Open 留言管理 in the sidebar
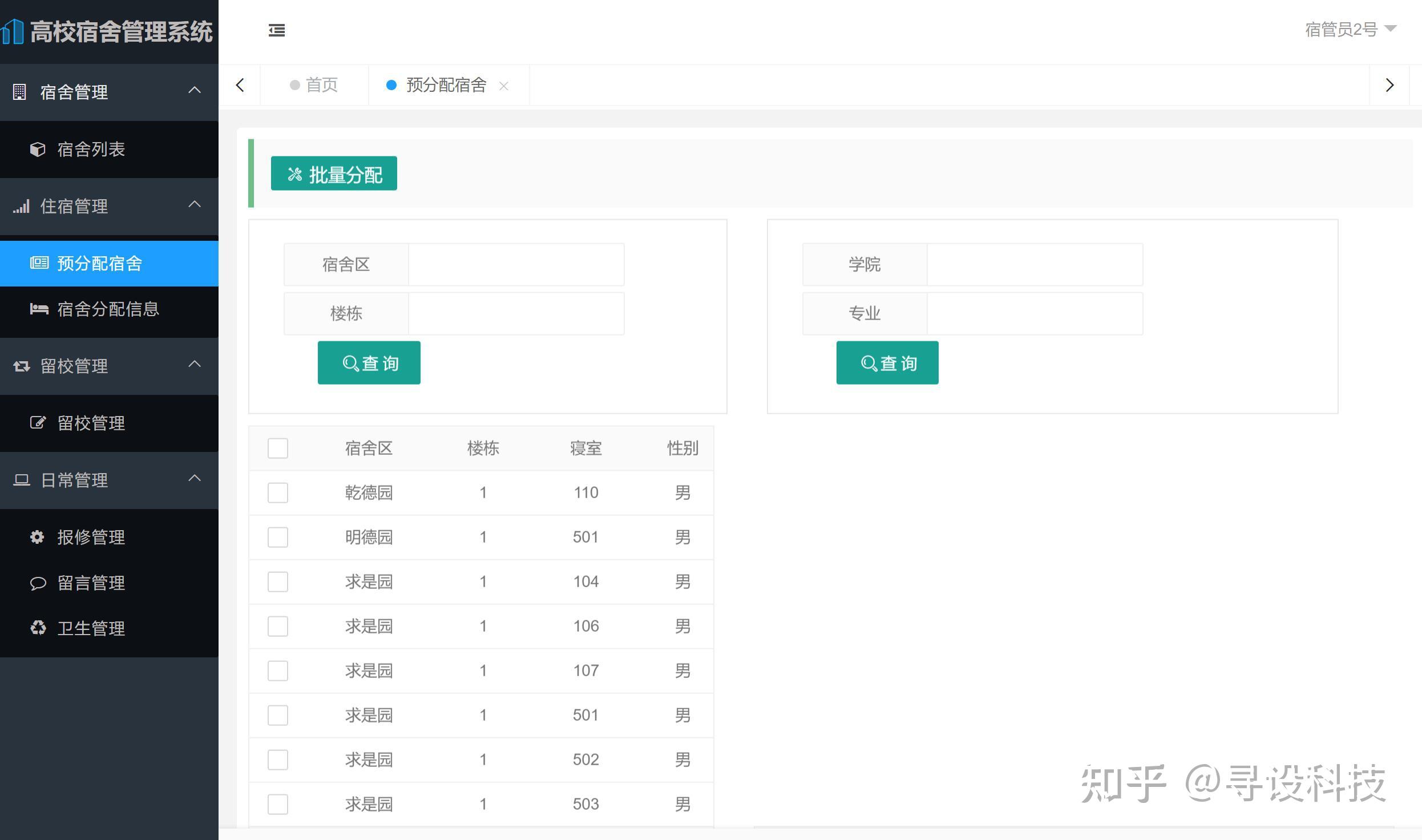 tap(109, 583)
